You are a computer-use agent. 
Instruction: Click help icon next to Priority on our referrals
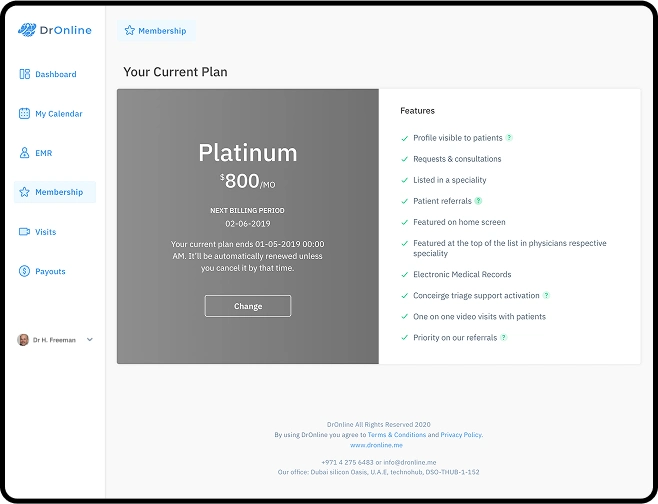[504, 337]
